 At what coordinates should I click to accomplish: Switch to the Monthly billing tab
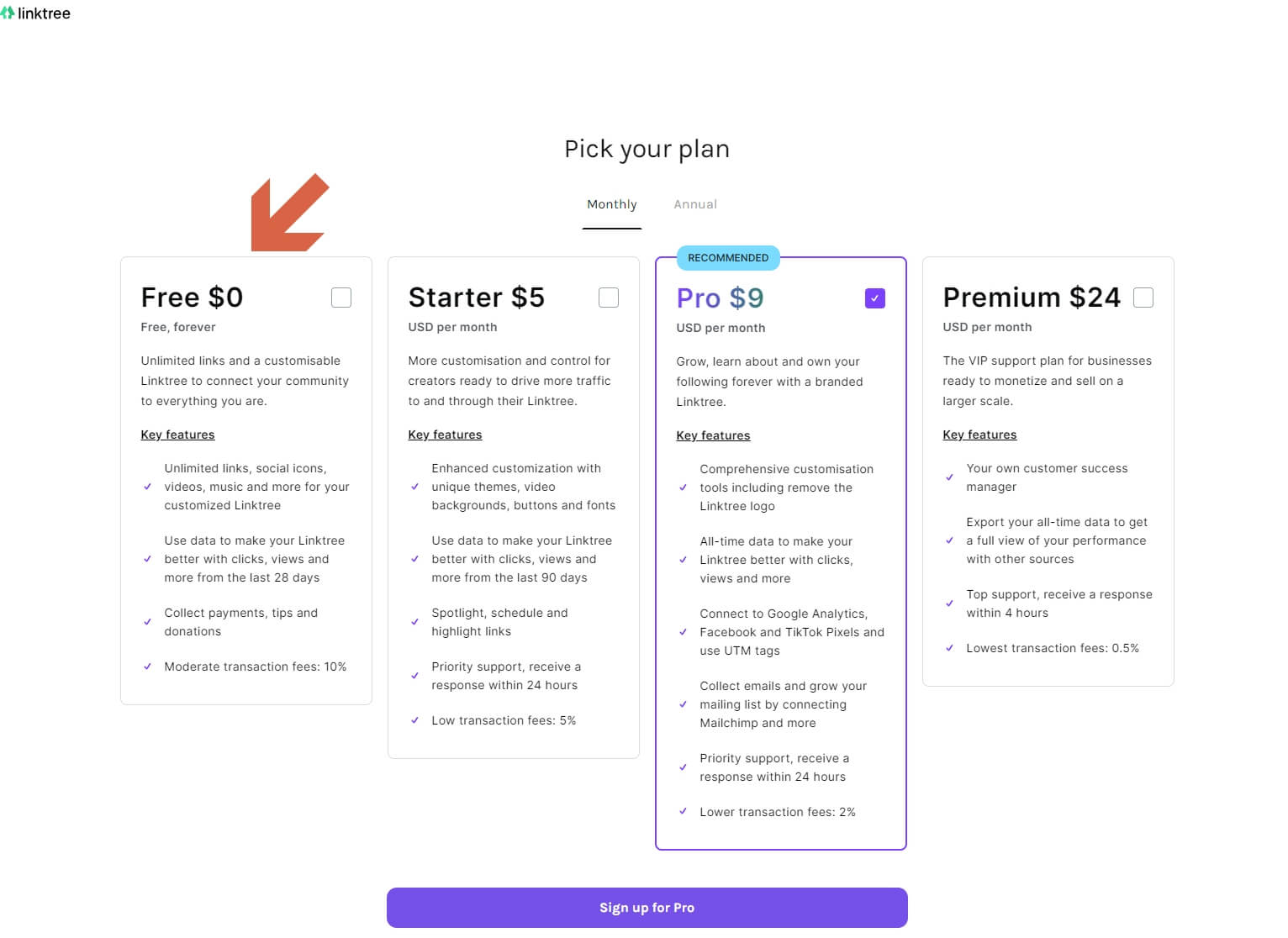[612, 204]
